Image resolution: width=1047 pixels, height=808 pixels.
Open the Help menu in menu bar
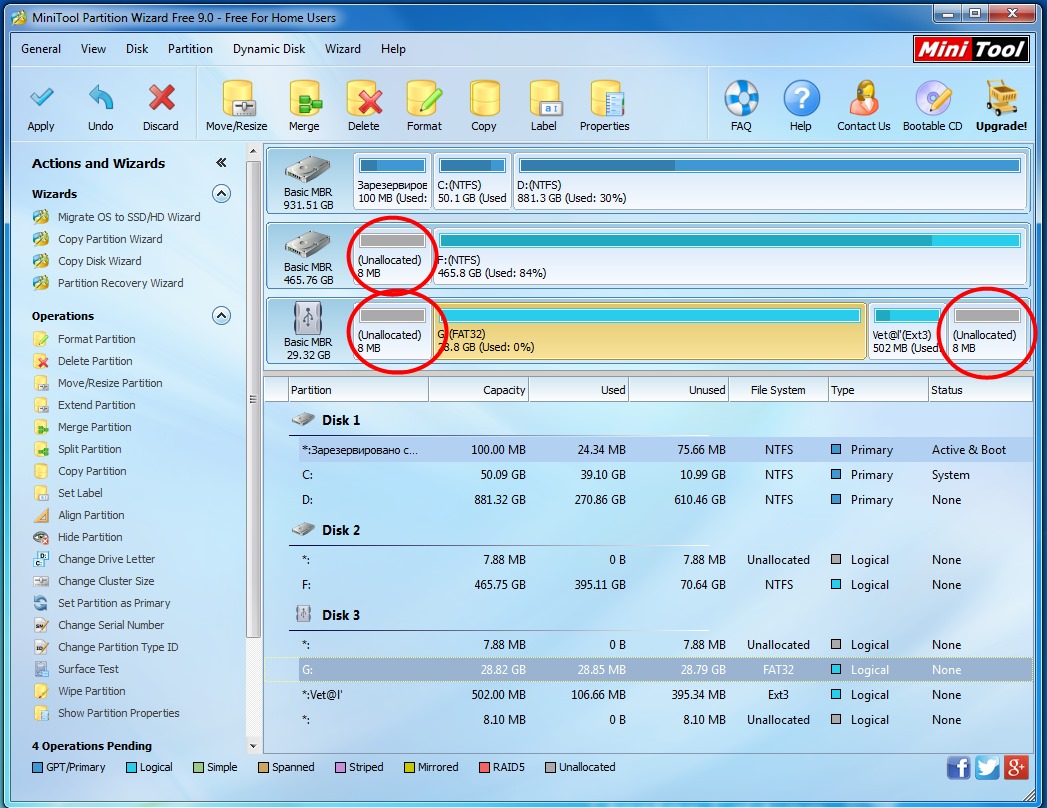pyautogui.click(x=393, y=49)
